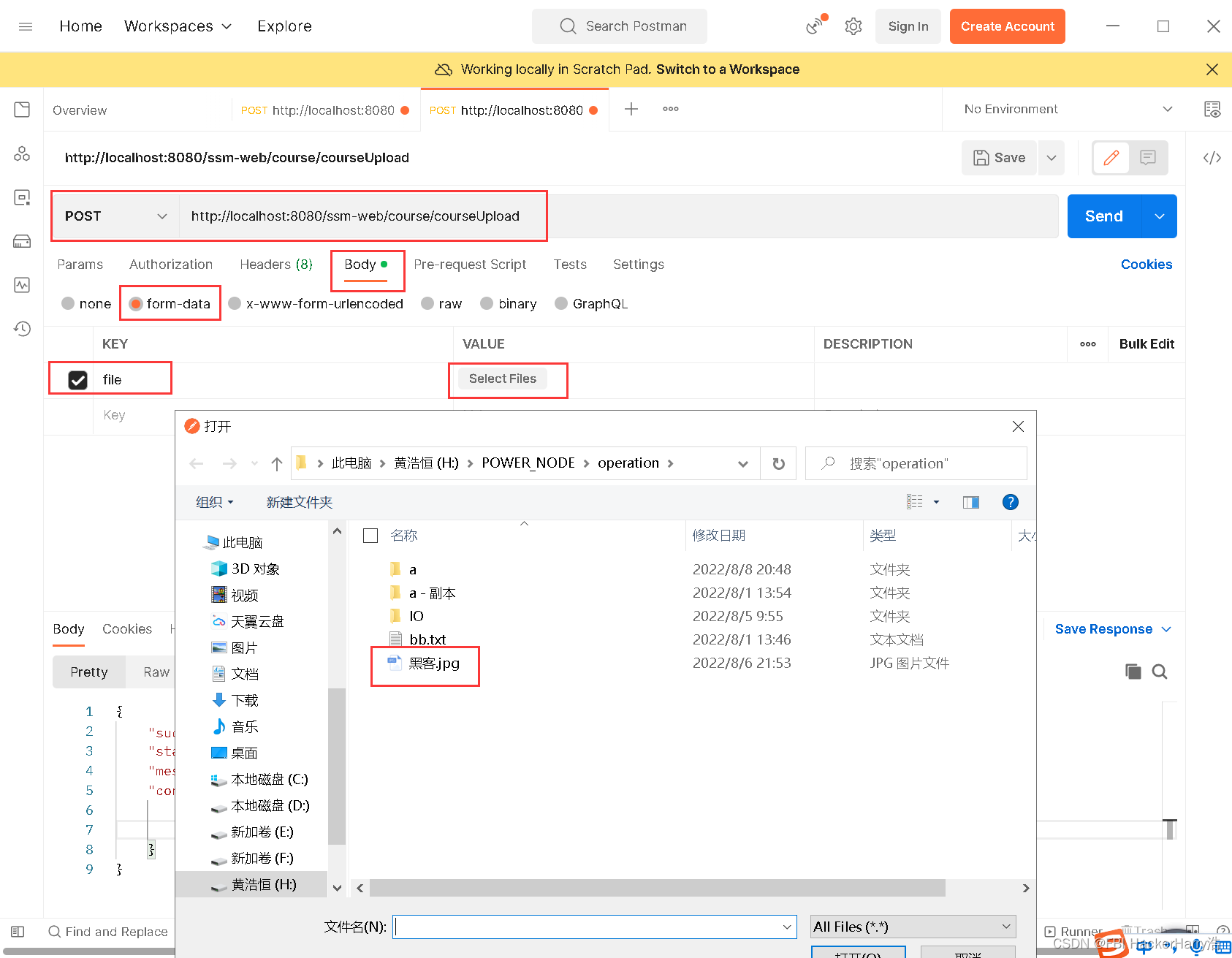This screenshot has width=1232, height=958.
Task: Click the Send button
Action: (x=1103, y=216)
